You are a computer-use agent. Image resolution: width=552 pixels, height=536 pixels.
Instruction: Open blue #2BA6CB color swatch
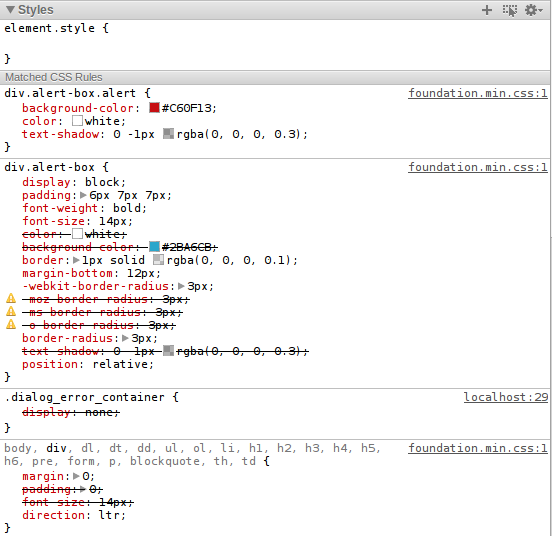(x=154, y=246)
